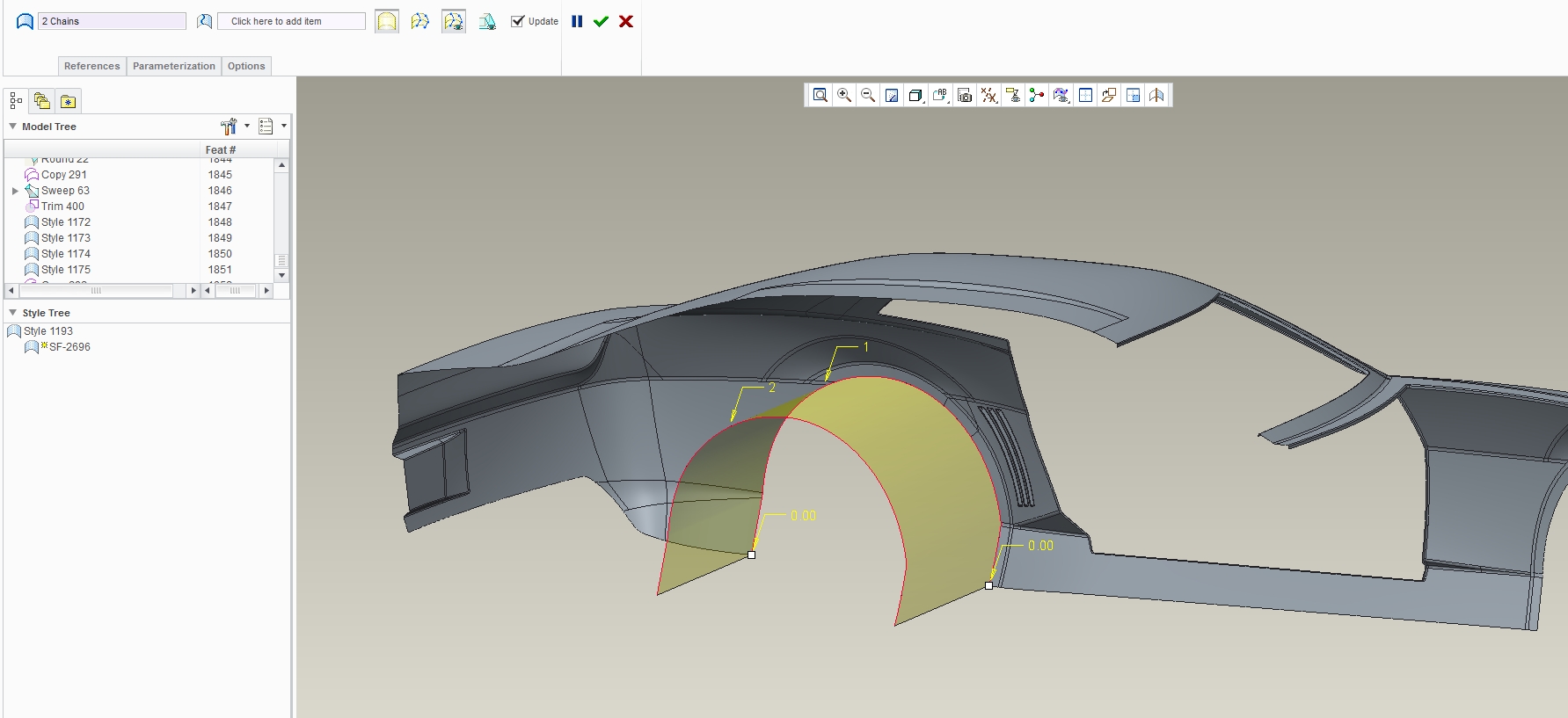Click the Refit zoom icon in the view toolbar
1568x718 pixels.
click(x=820, y=95)
